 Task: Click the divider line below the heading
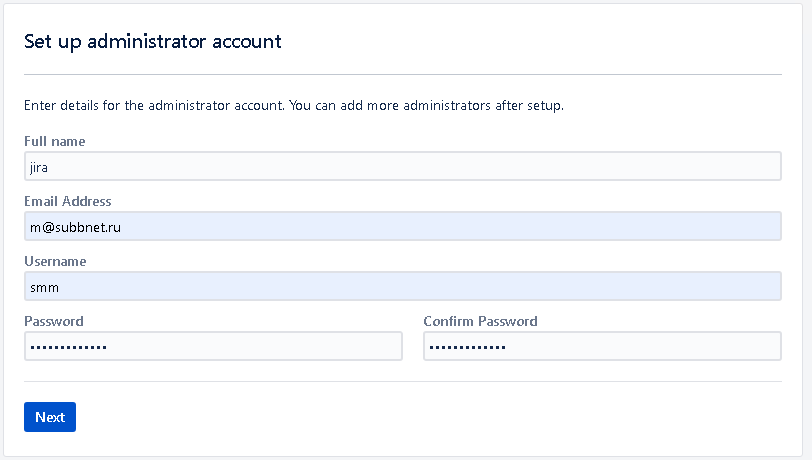[x=402, y=74]
